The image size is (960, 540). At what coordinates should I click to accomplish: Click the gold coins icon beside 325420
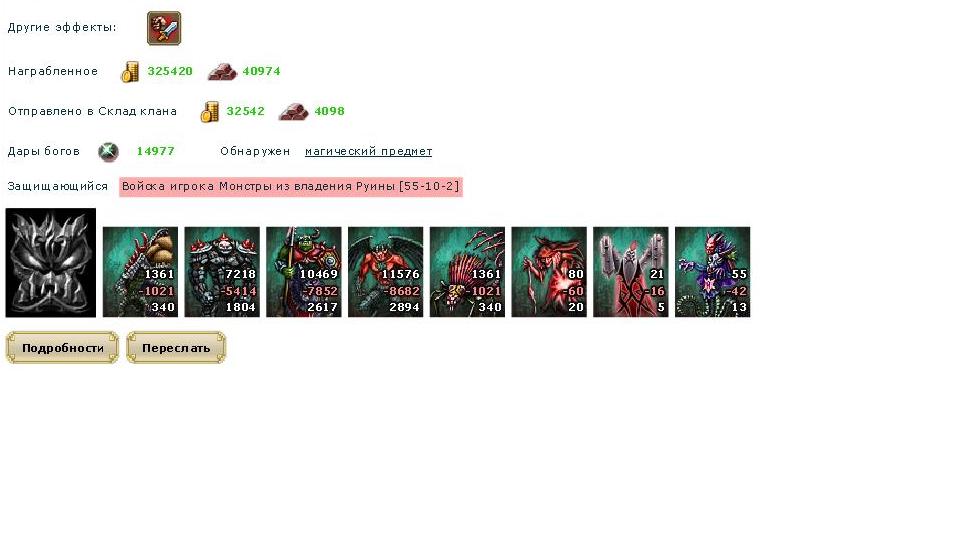tap(130, 72)
